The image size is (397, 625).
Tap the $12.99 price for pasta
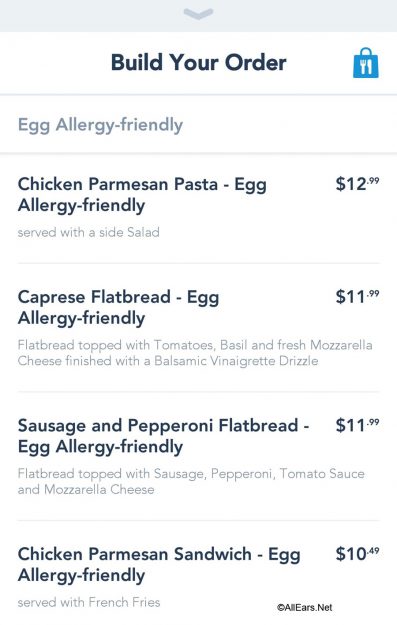(357, 184)
